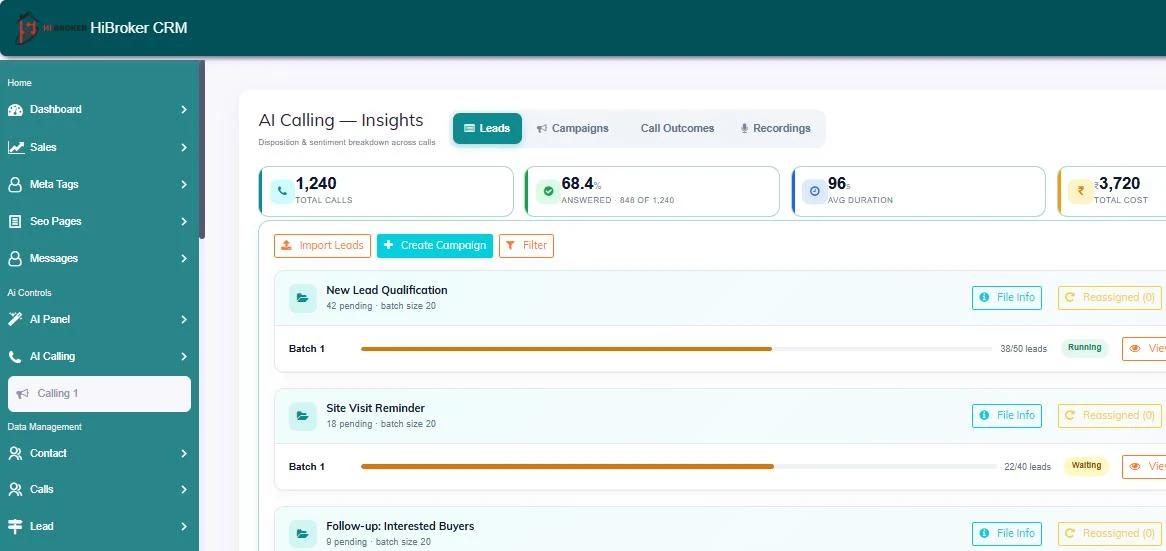The height and width of the screenshot is (551, 1166).
Task: Expand the Meta Tags menu chevron
Action: pos(184,184)
